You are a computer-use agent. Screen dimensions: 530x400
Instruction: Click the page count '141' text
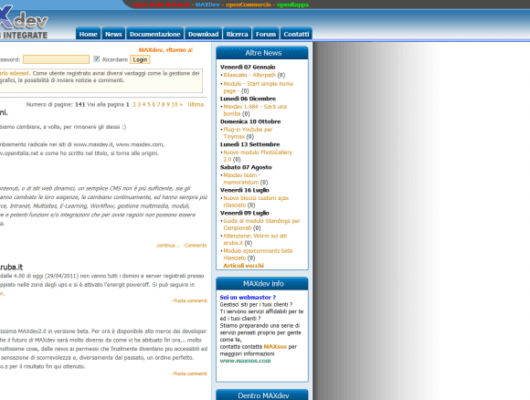tap(80, 104)
